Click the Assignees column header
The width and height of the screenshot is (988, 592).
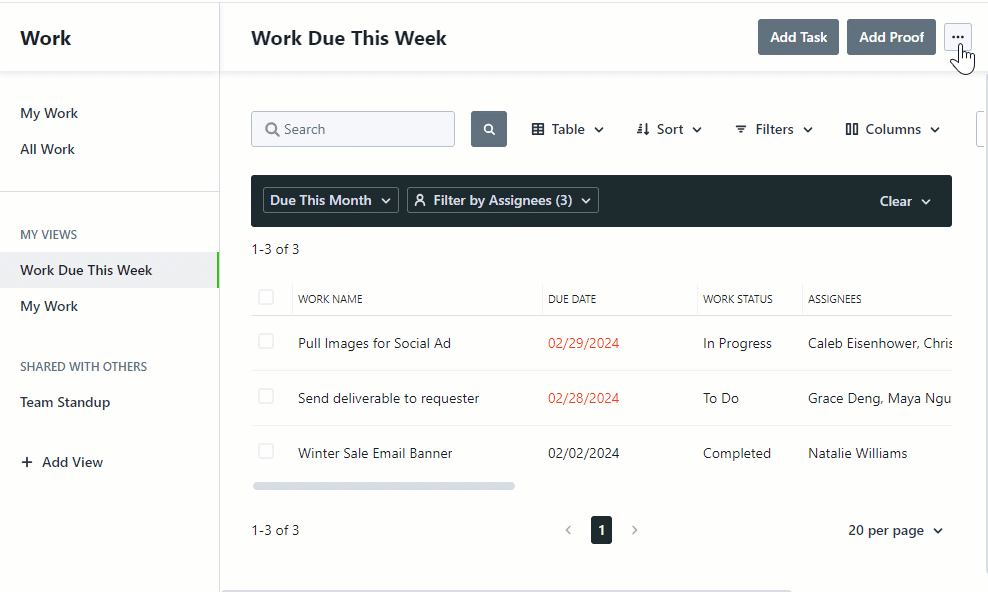click(x=835, y=299)
